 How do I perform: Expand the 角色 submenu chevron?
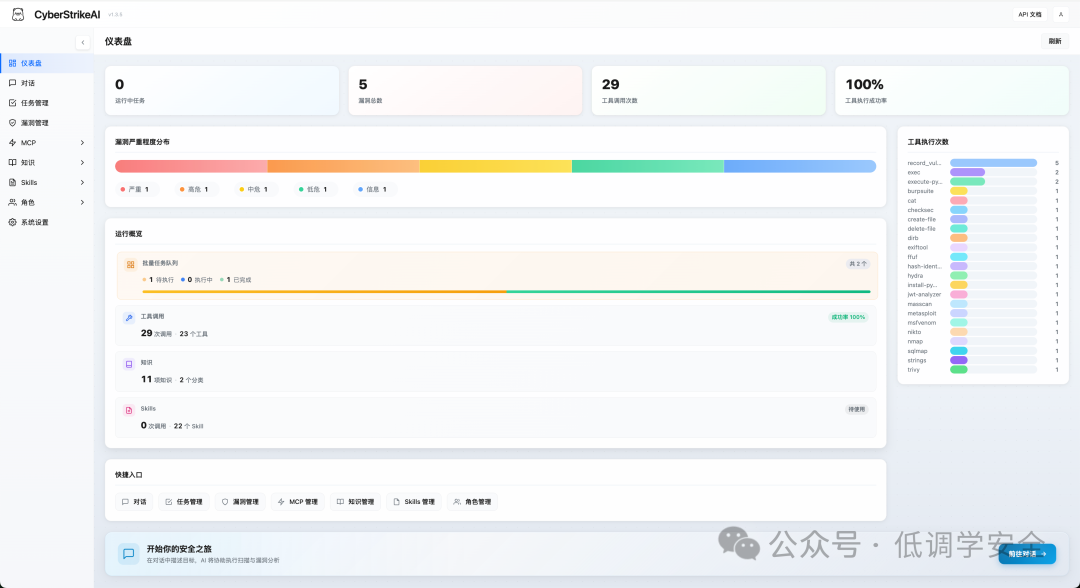[82, 202]
